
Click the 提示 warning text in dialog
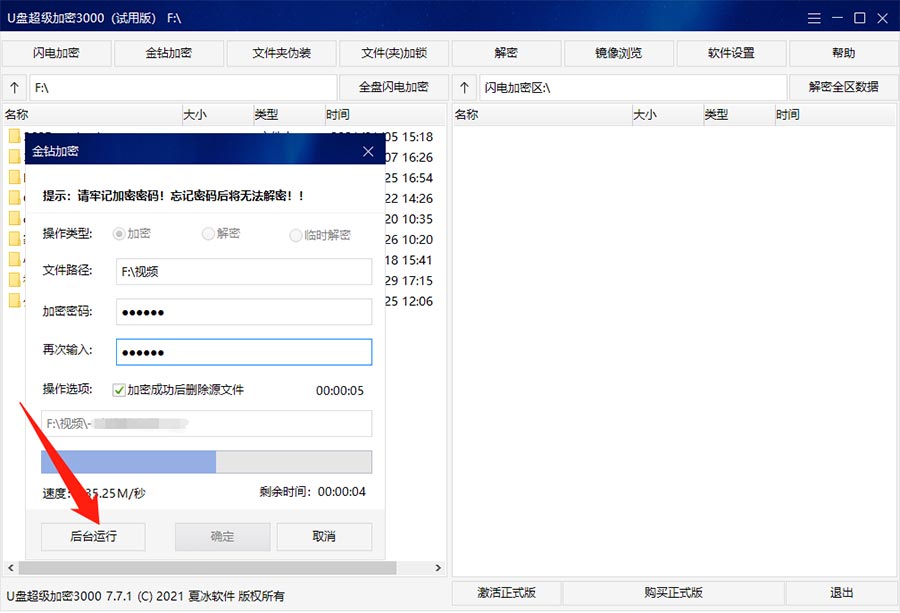pyautogui.click(x=173, y=196)
